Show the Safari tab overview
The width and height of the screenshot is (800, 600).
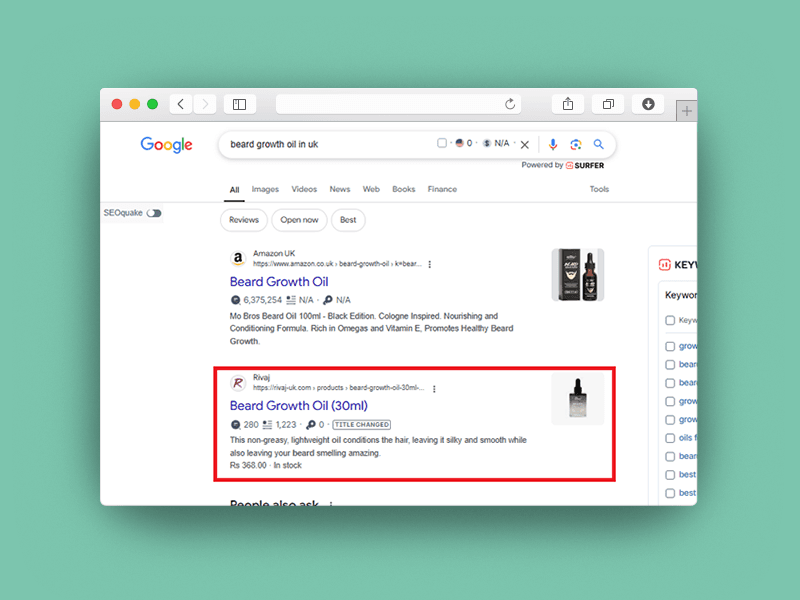pyautogui.click(x=608, y=104)
